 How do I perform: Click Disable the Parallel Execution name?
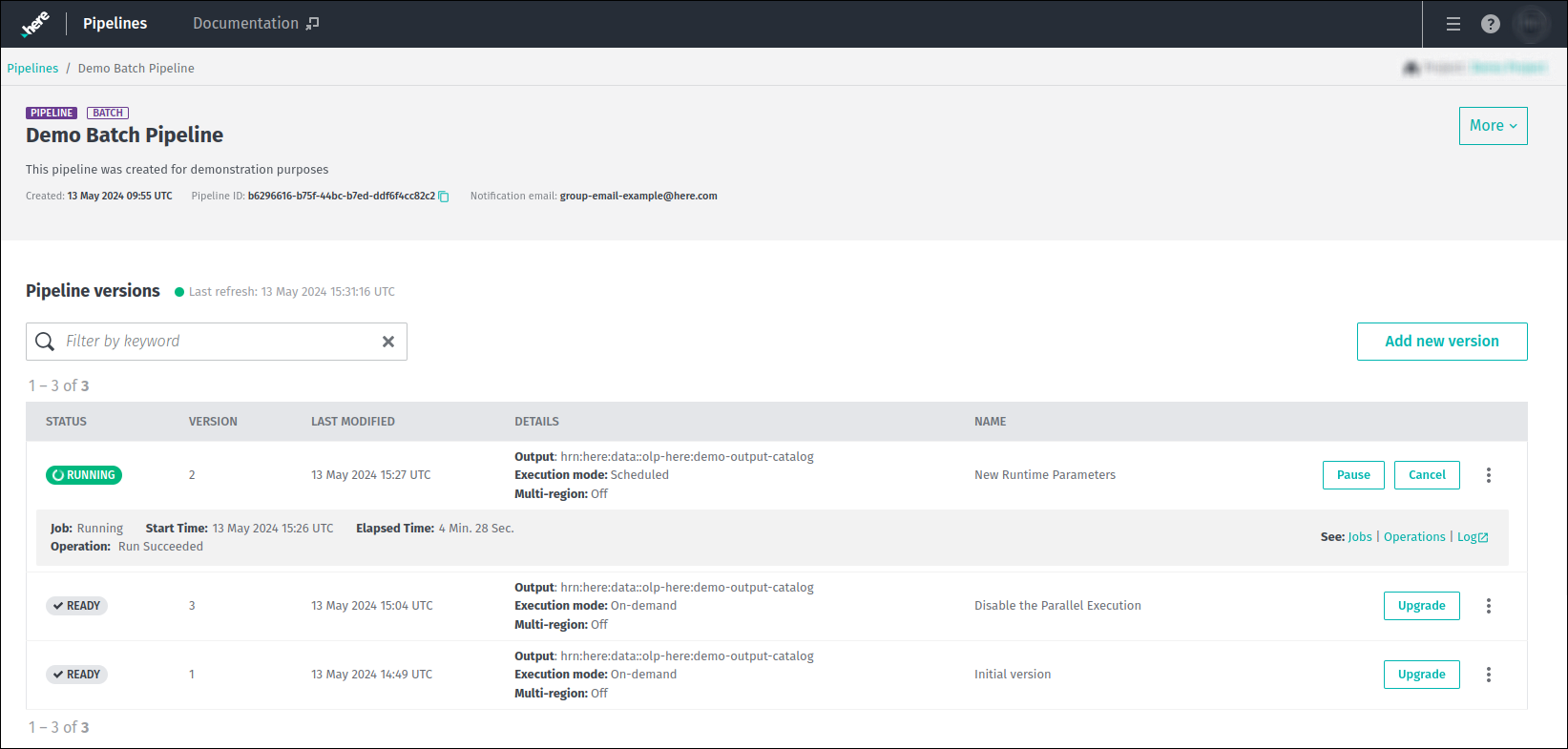coord(1057,606)
